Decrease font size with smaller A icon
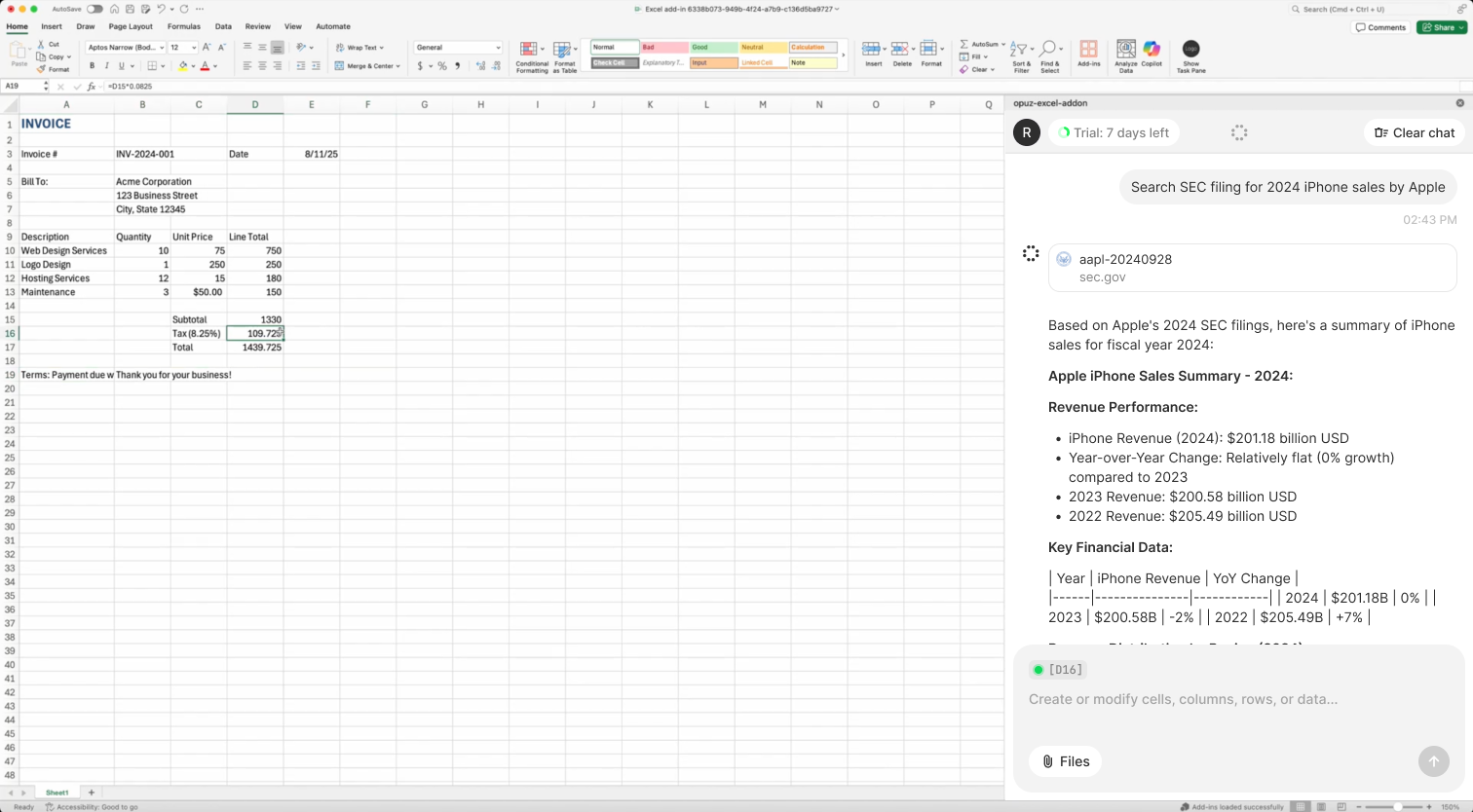Viewport: 1473px width, 812px height. [x=221, y=47]
